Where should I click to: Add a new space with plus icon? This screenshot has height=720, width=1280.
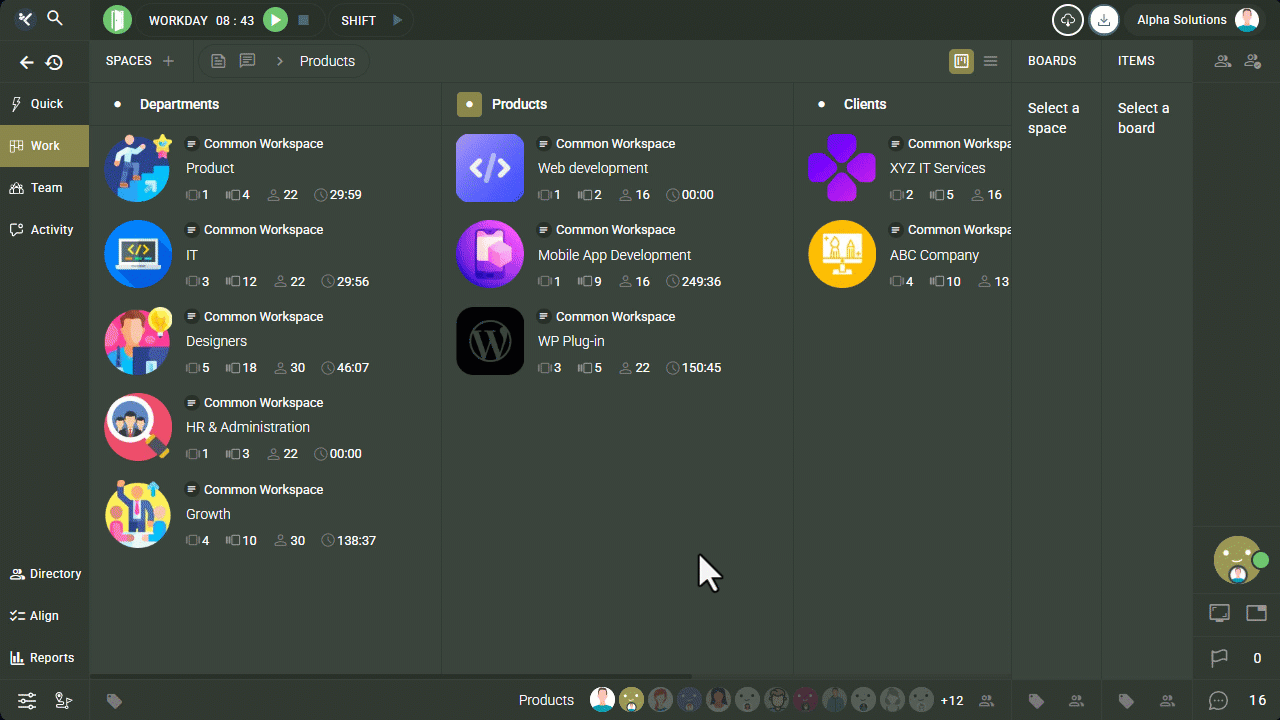coord(168,61)
